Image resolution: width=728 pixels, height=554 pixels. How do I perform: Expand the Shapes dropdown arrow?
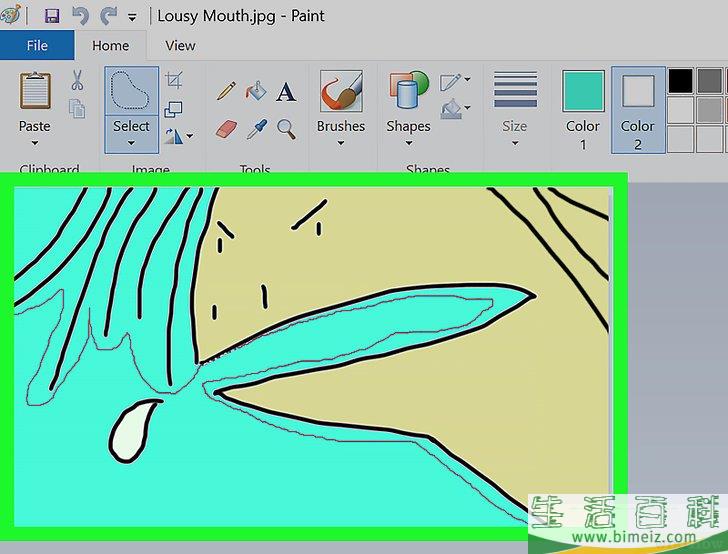click(409, 143)
